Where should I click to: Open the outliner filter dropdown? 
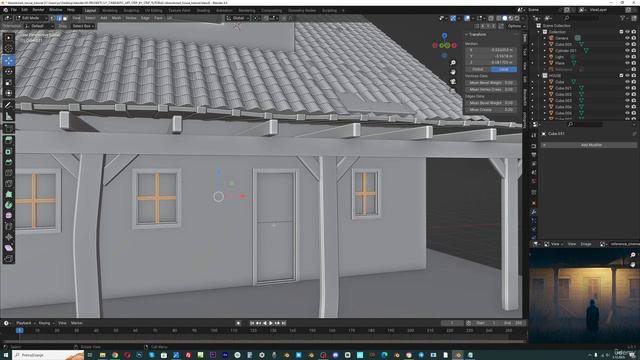(624, 18)
